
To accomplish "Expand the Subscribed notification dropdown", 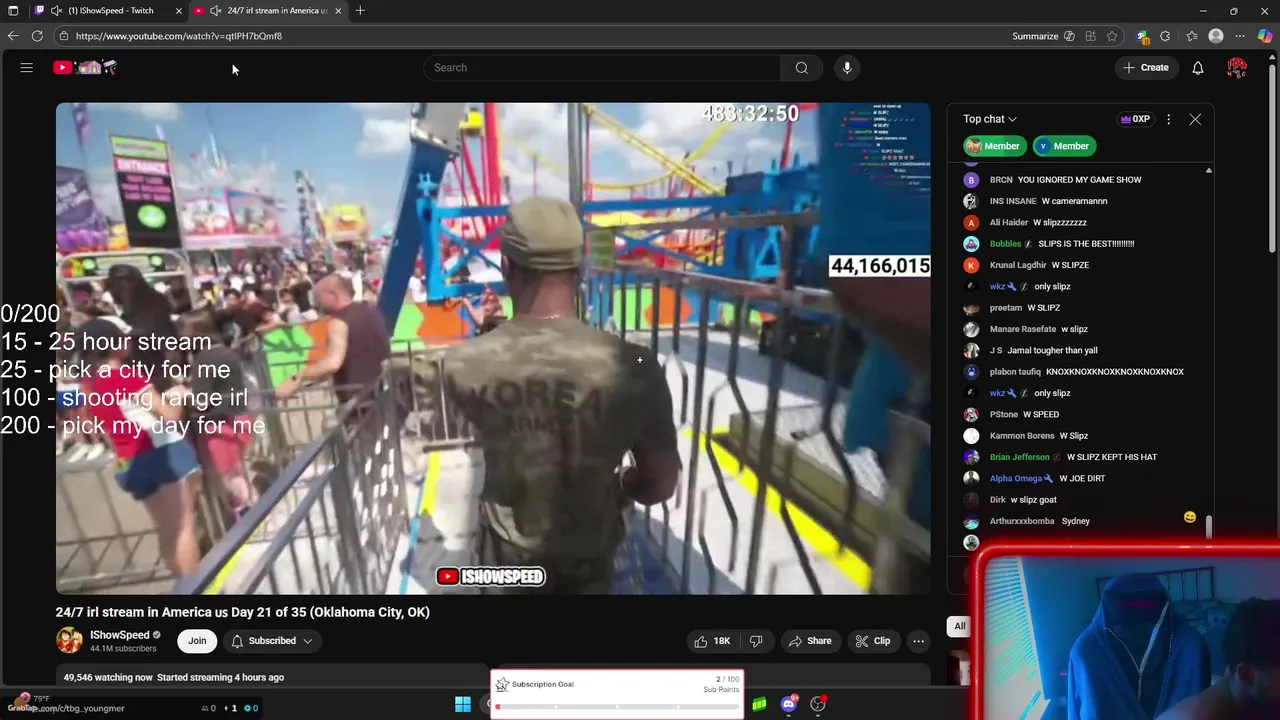I will click(272, 641).
